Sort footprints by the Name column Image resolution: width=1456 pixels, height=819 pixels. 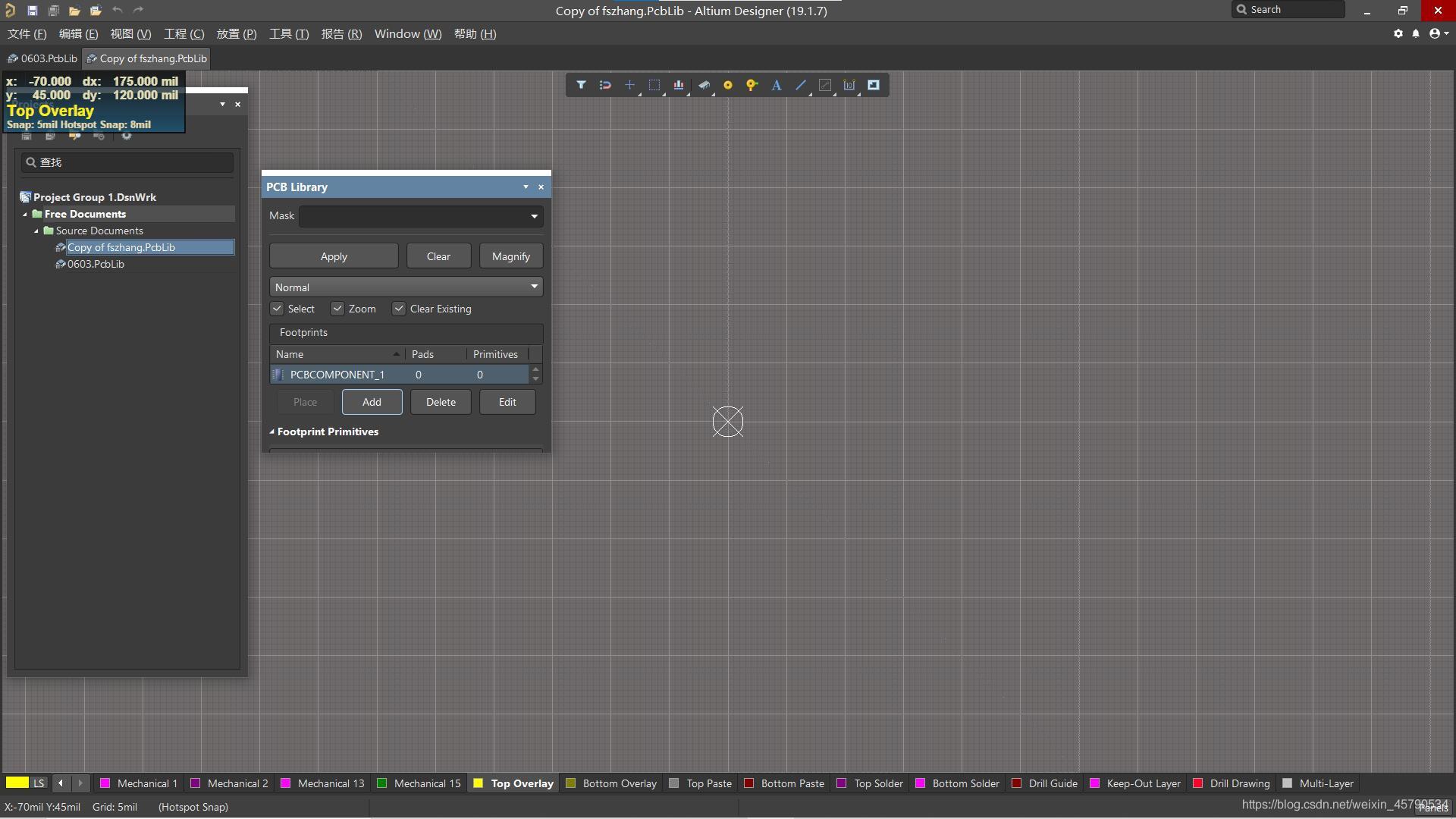pos(337,354)
